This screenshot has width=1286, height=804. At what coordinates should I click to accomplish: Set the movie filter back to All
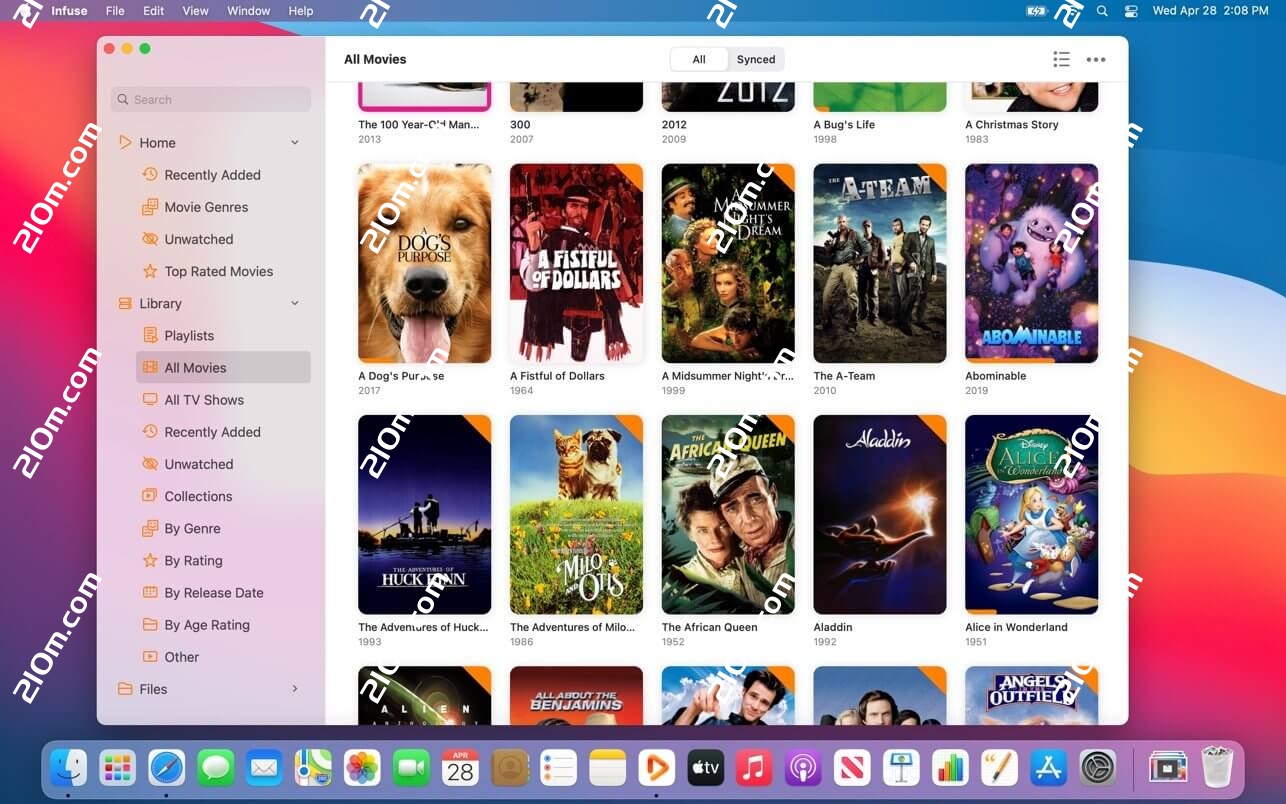(x=700, y=59)
